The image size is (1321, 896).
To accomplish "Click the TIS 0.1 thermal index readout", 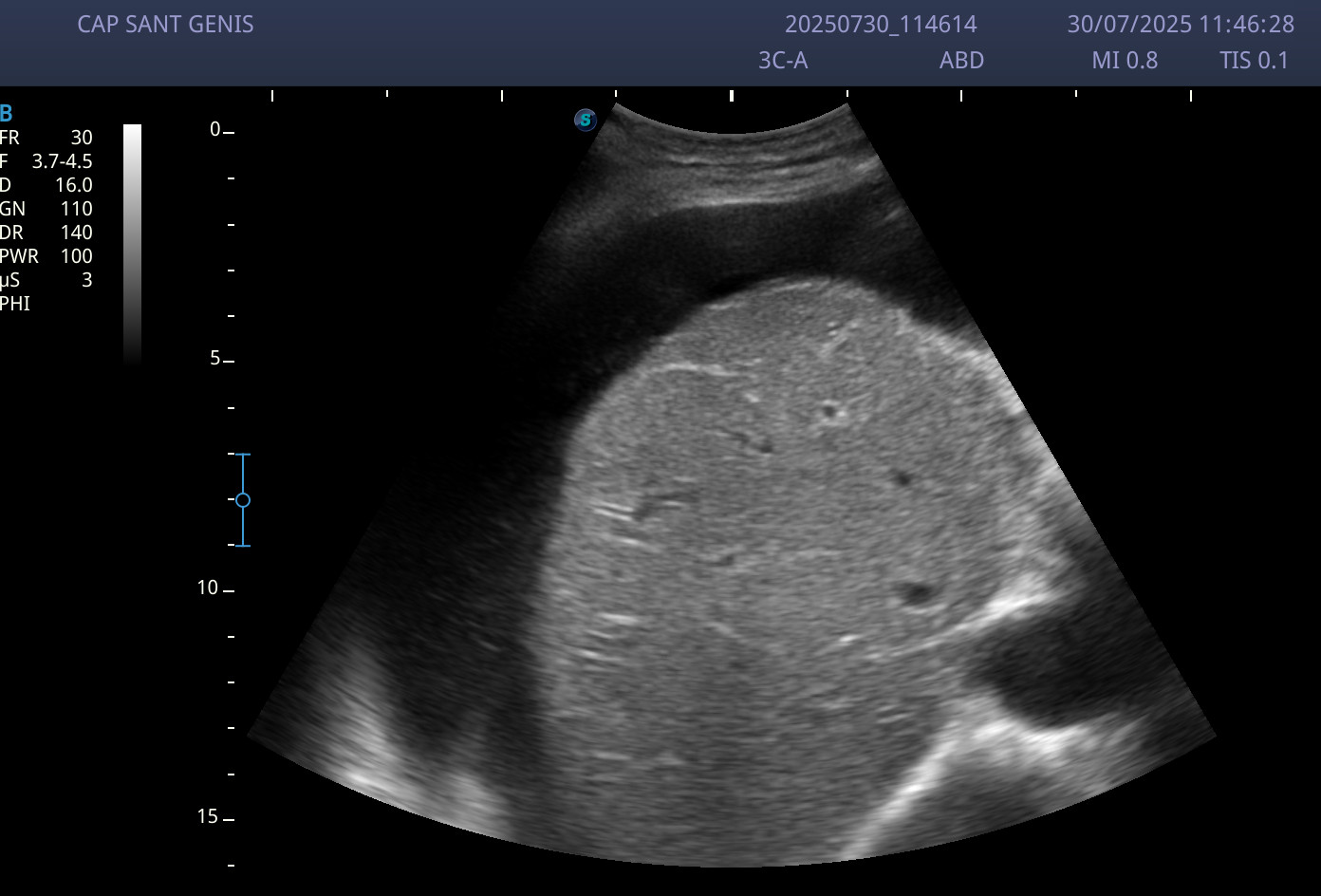I will click(1254, 61).
